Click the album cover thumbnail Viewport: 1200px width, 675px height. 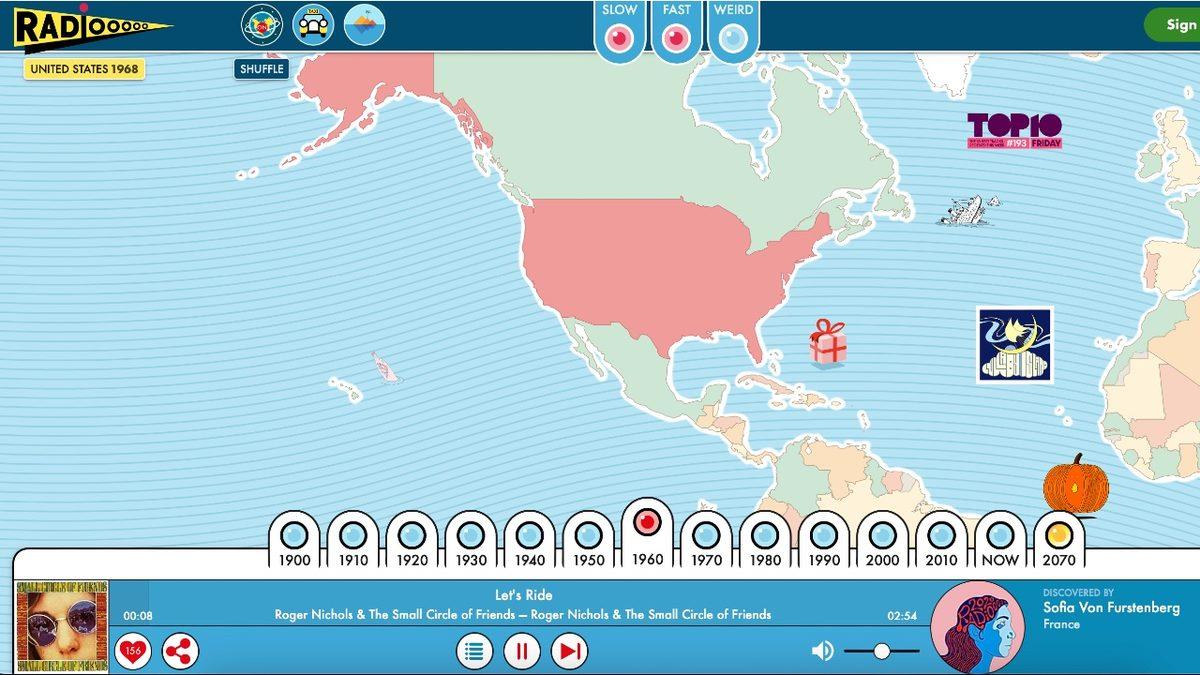pos(62,627)
